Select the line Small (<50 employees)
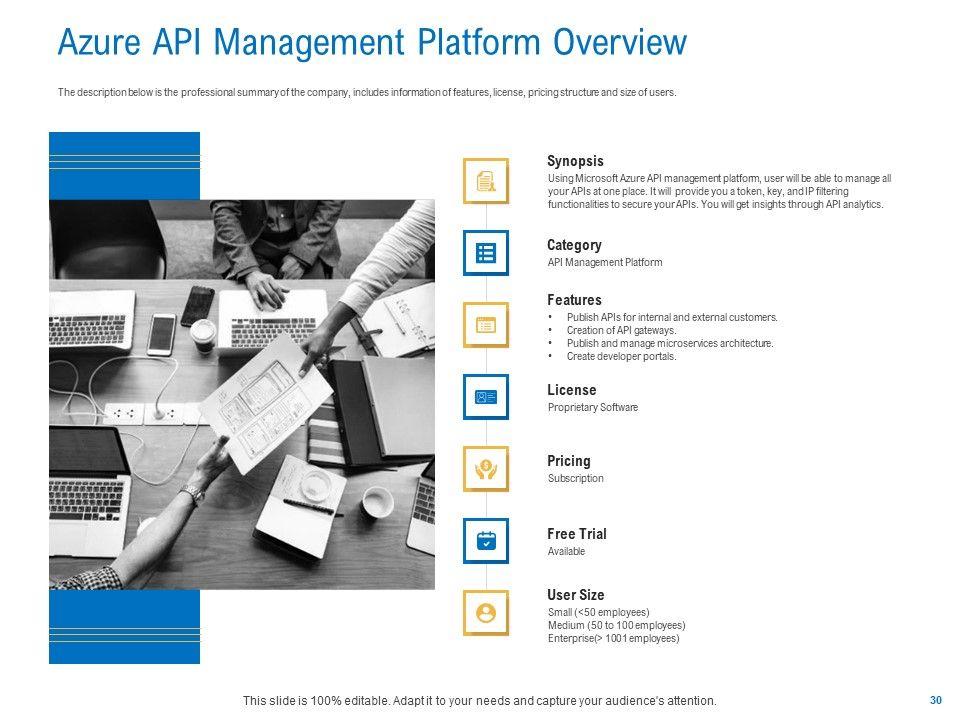The image size is (960, 720). 598,612
